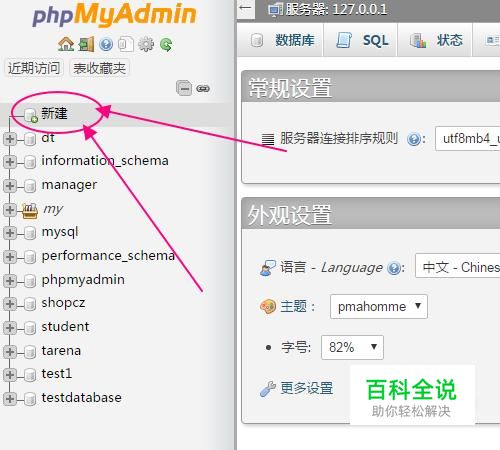Click the performance_schema database icon

pyautogui.click(x=30, y=257)
